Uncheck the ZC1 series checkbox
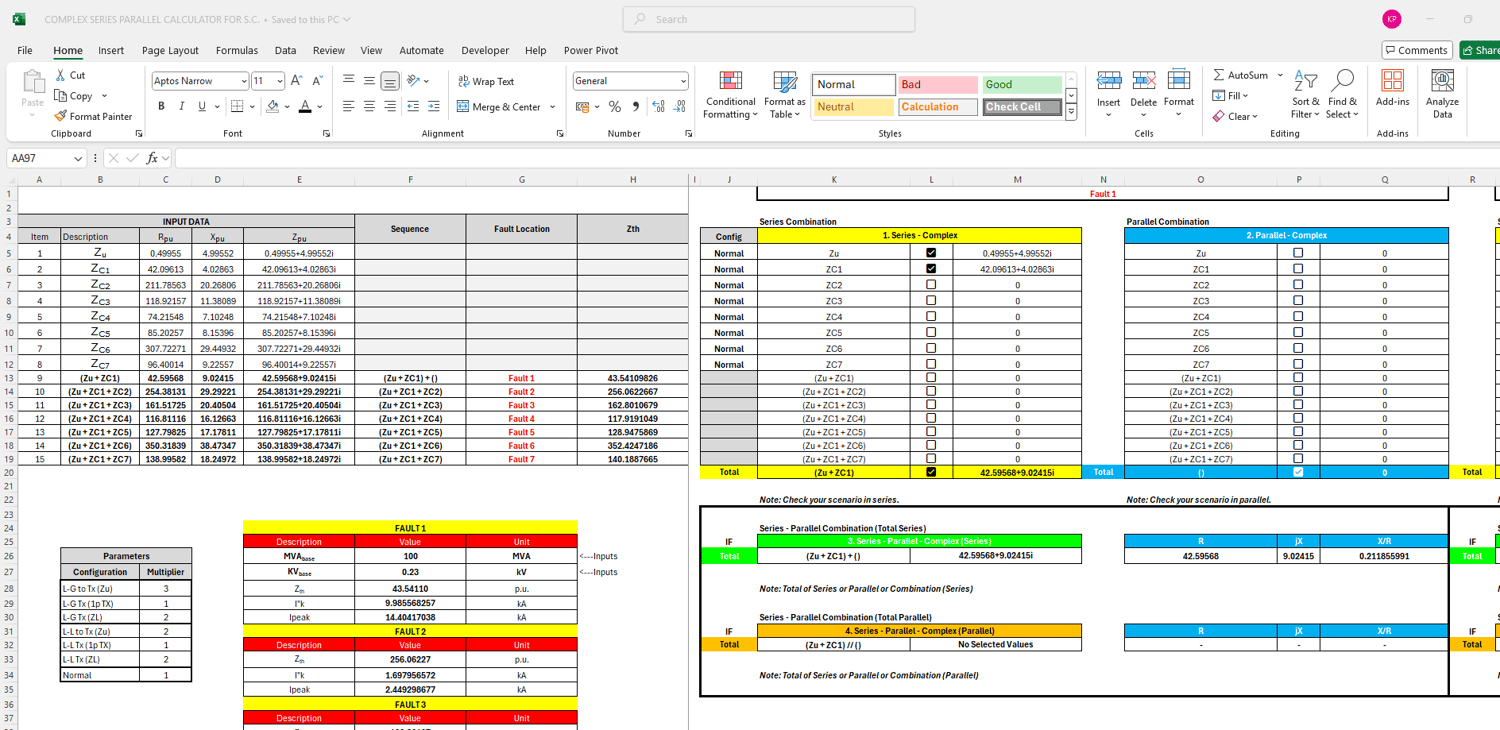Screen dimensions: 1500x730 pos(931,269)
